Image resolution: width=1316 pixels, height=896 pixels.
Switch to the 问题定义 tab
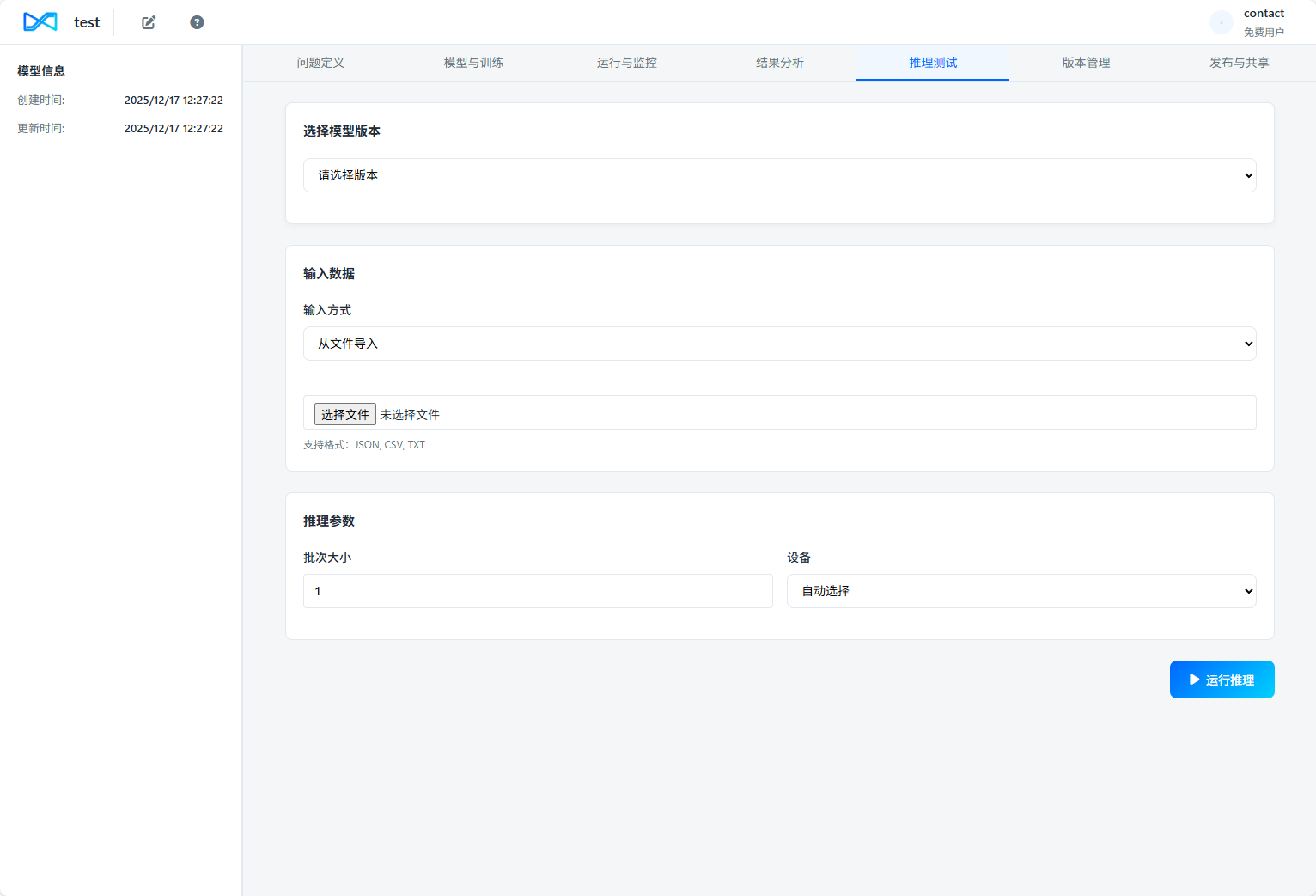[x=320, y=63]
